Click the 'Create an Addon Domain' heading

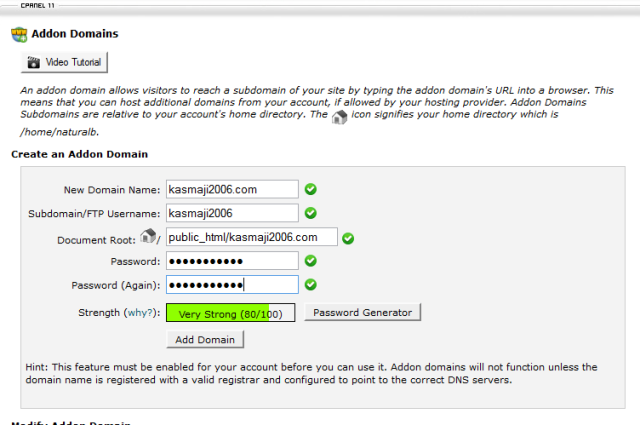click(x=80, y=154)
